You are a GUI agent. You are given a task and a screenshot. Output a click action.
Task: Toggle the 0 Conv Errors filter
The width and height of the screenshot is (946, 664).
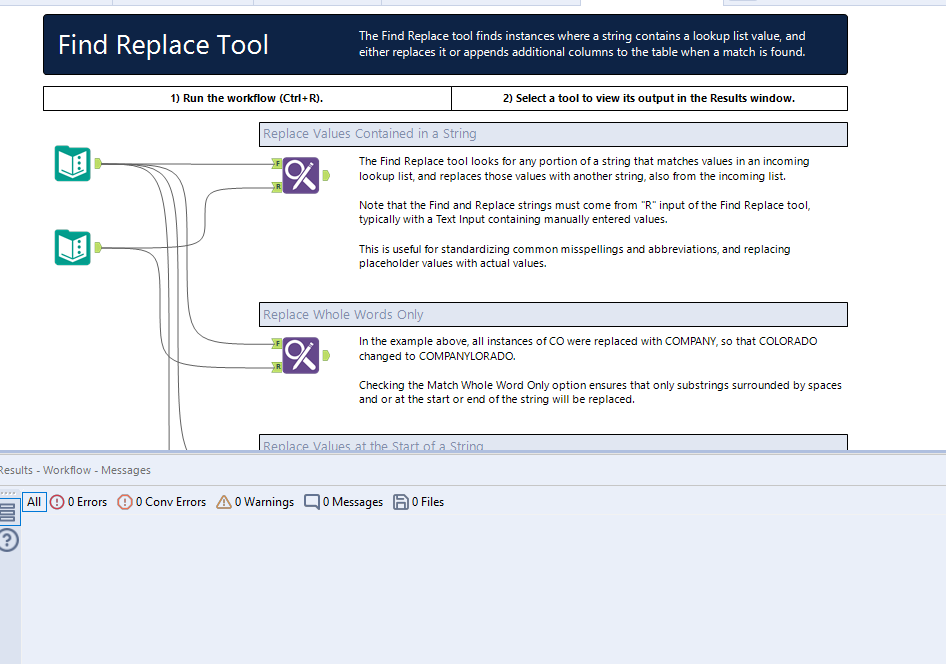(161, 502)
